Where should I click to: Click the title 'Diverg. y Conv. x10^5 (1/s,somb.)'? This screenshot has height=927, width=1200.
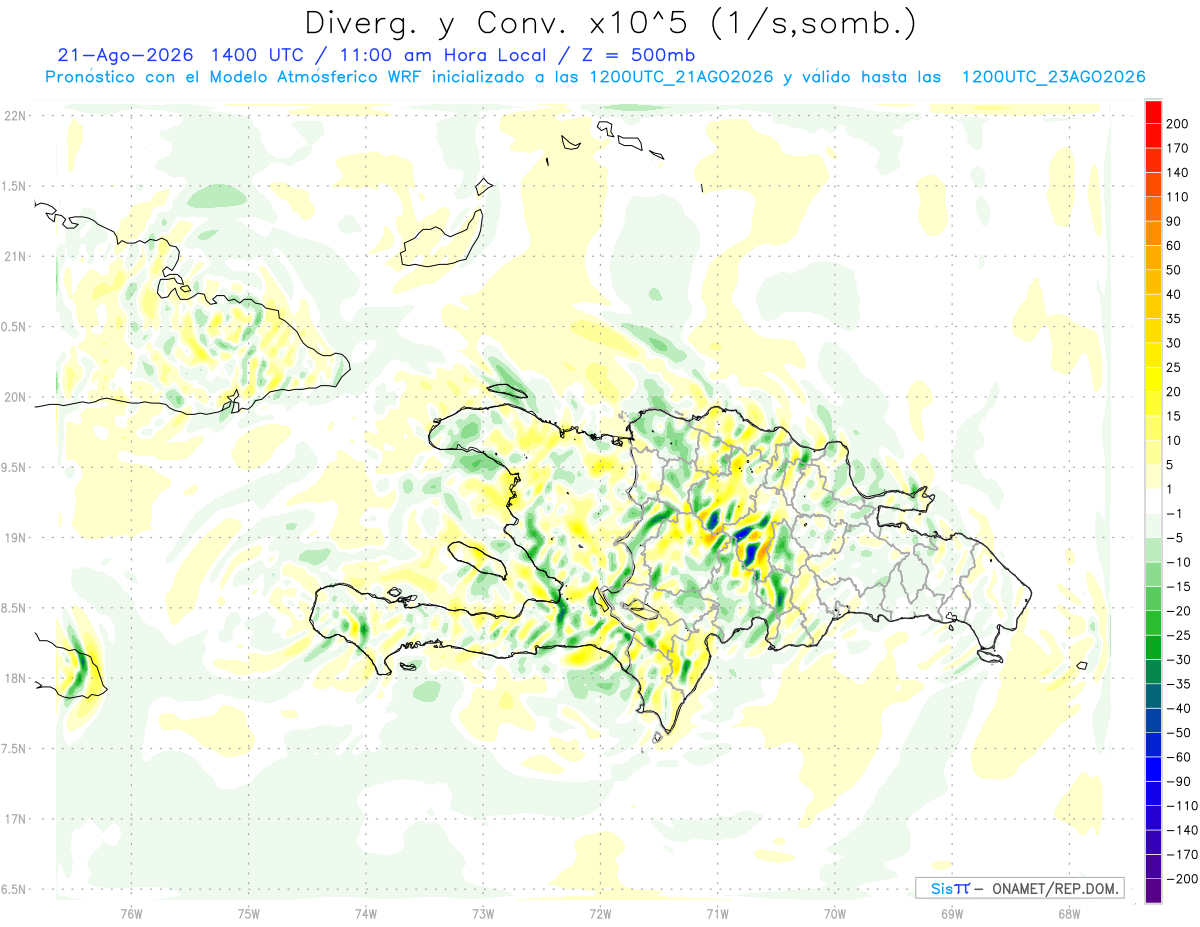click(610, 23)
